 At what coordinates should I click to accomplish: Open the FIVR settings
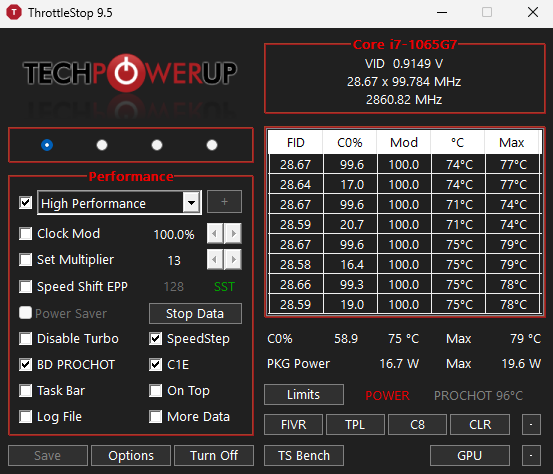[293, 425]
